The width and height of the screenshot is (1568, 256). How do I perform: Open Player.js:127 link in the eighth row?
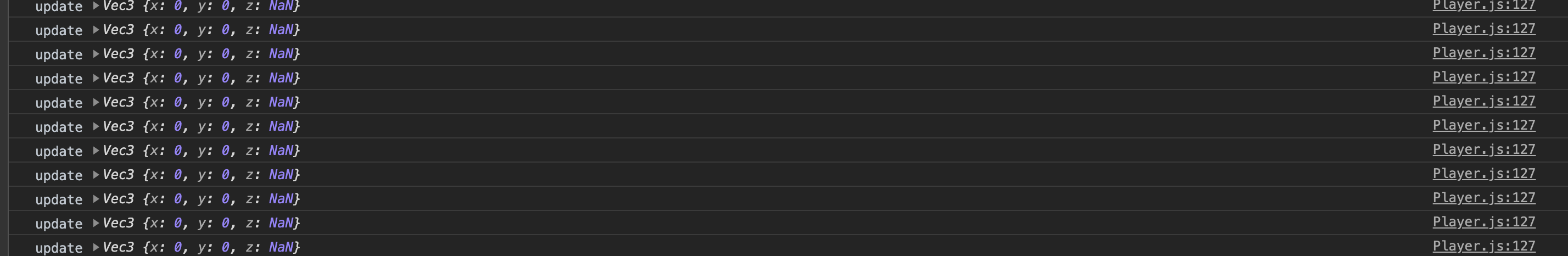[1483, 174]
